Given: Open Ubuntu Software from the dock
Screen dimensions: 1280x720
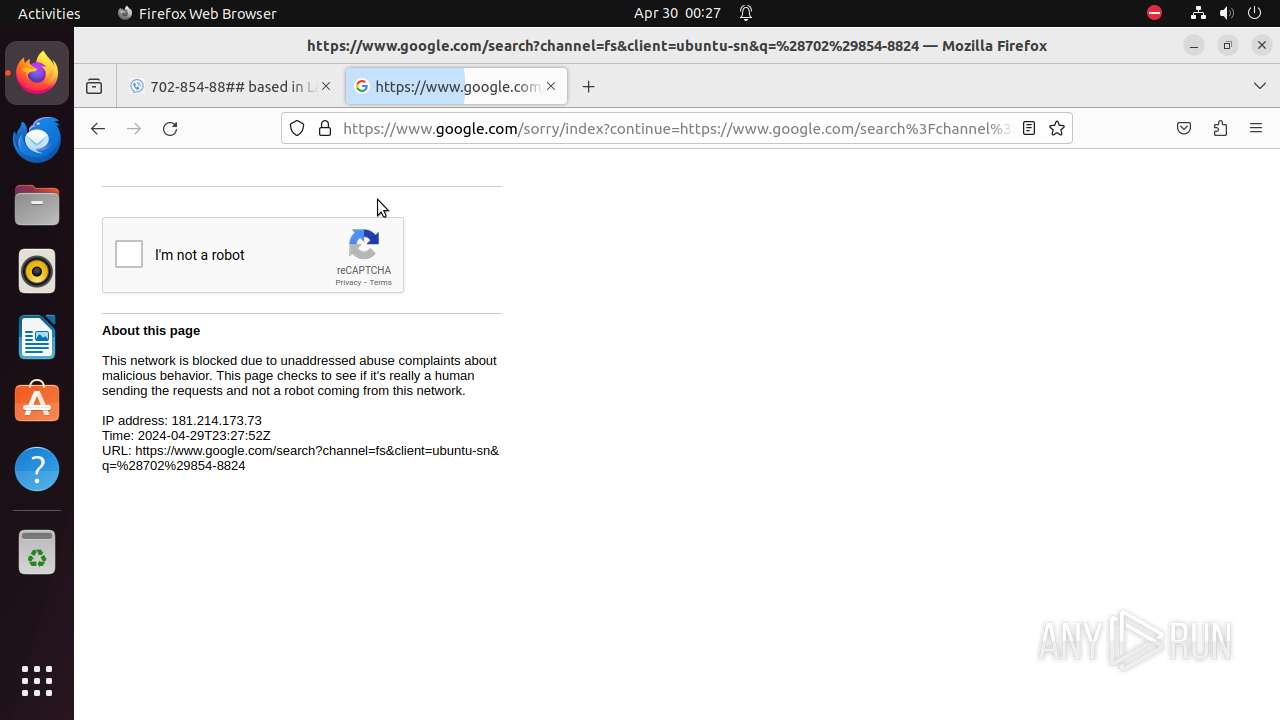Looking at the screenshot, I should click(37, 403).
